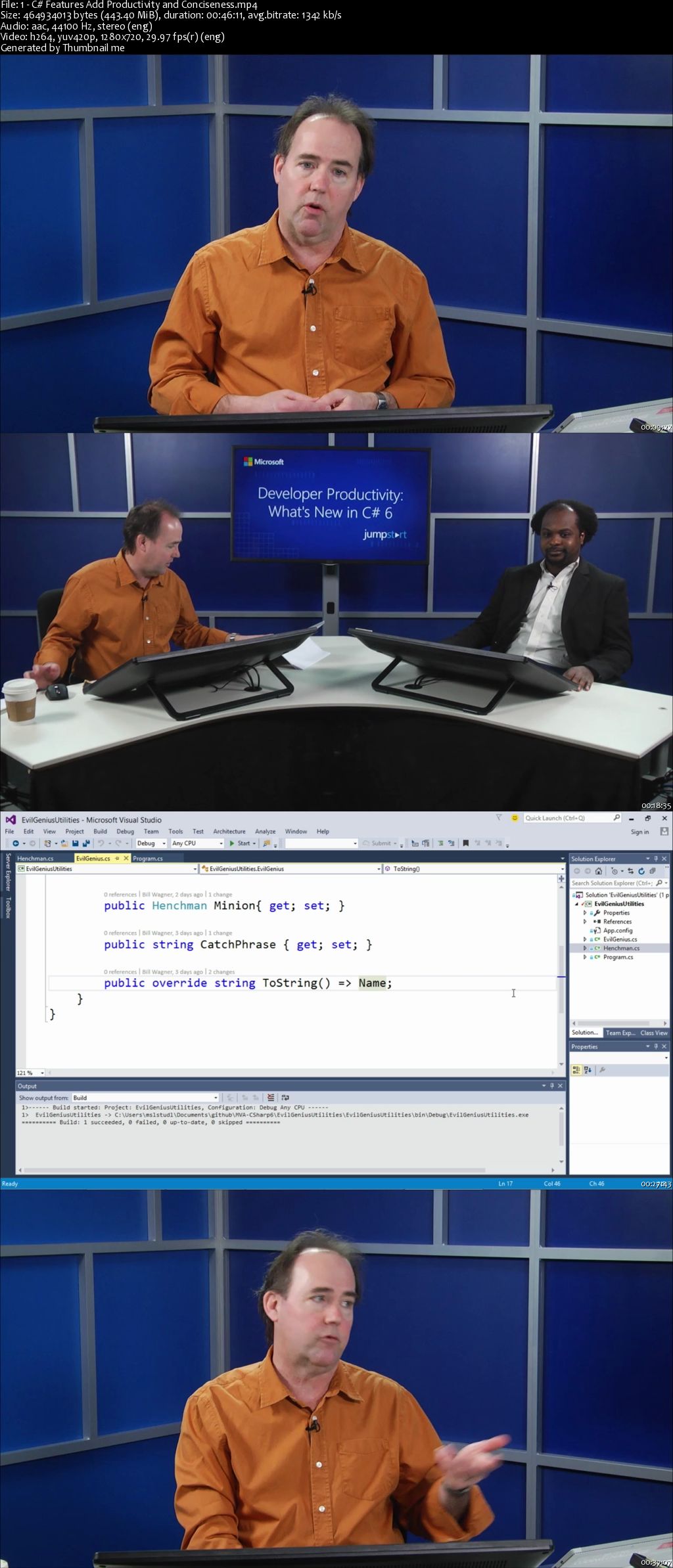Expand the Program.cs tree node
The width and height of the screenshot is (673, 1568).
(x=585, y=957)
